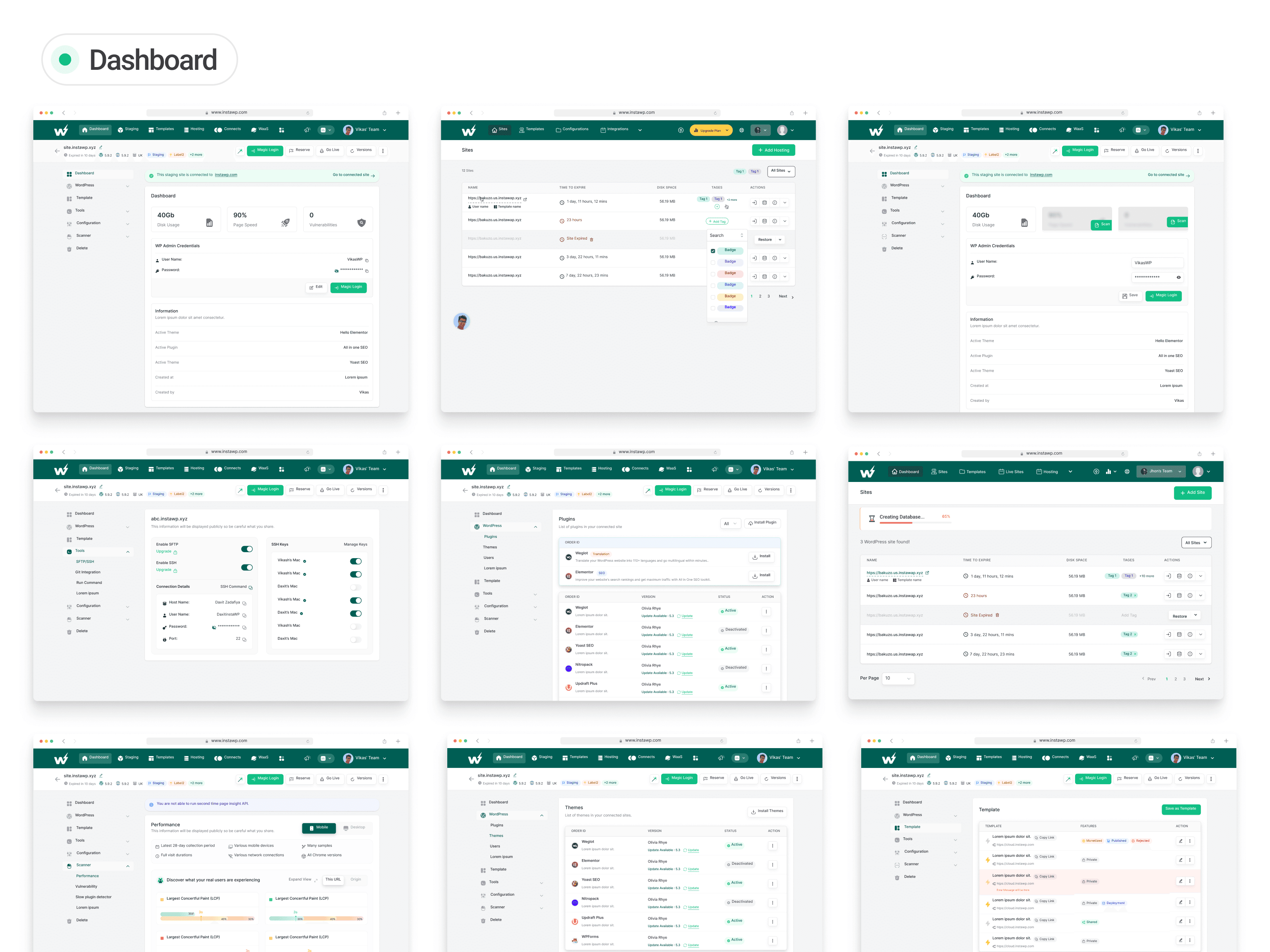The height and width of the screenshot is (952, 1270).
Task: Toggle the Enable SSH switch
Action: click(x=247, y=568)
